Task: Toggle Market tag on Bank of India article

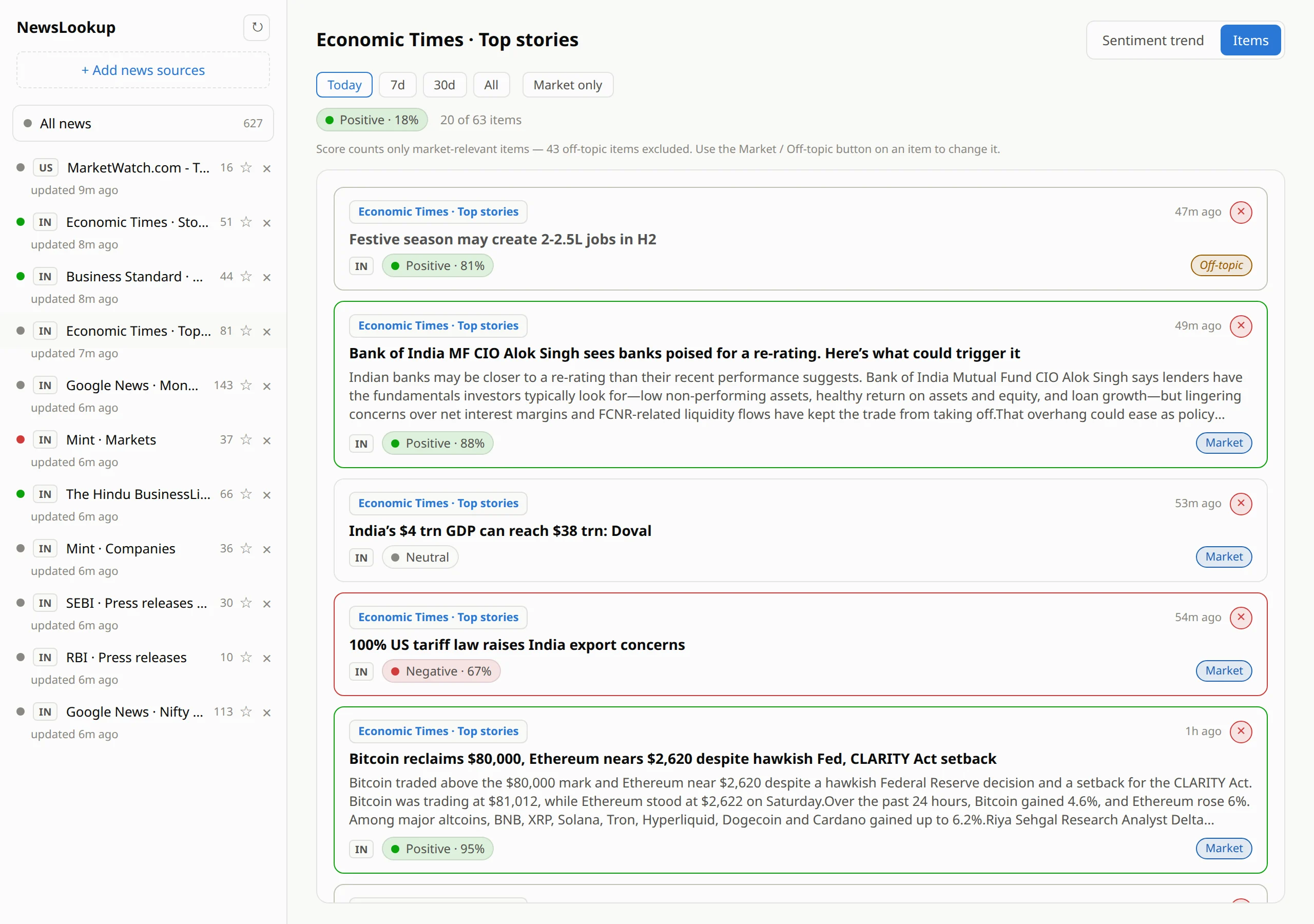Action: [1224, 442]
